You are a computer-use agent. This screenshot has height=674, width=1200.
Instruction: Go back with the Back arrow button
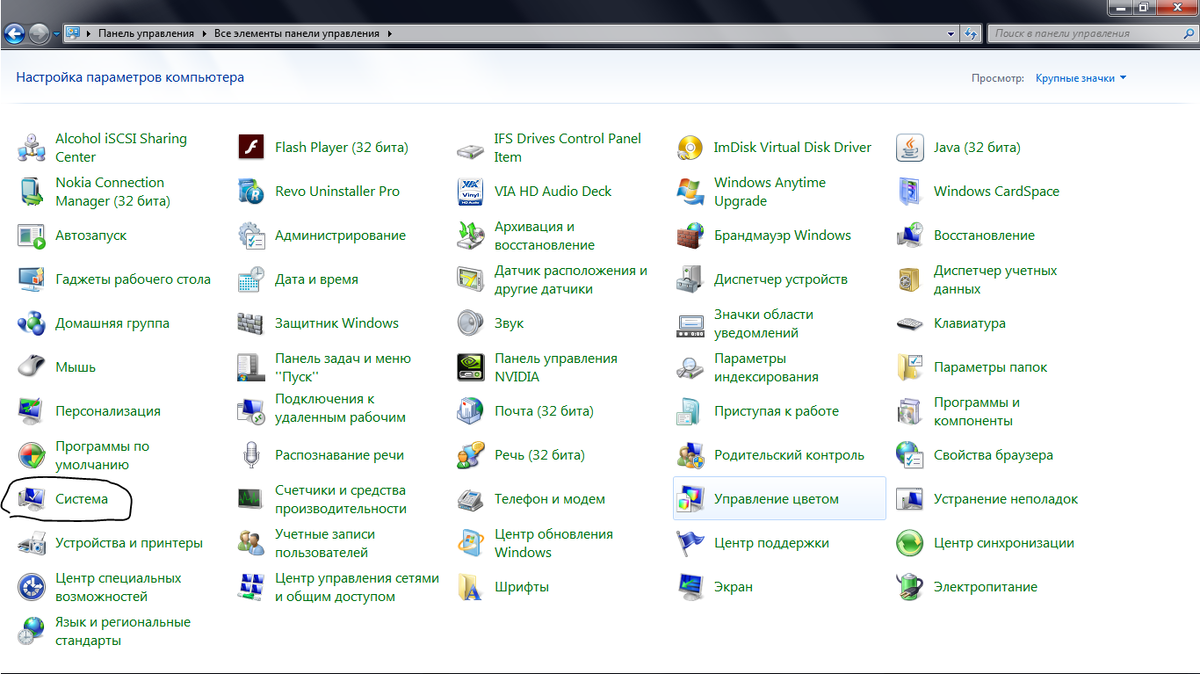coord(15,33)
